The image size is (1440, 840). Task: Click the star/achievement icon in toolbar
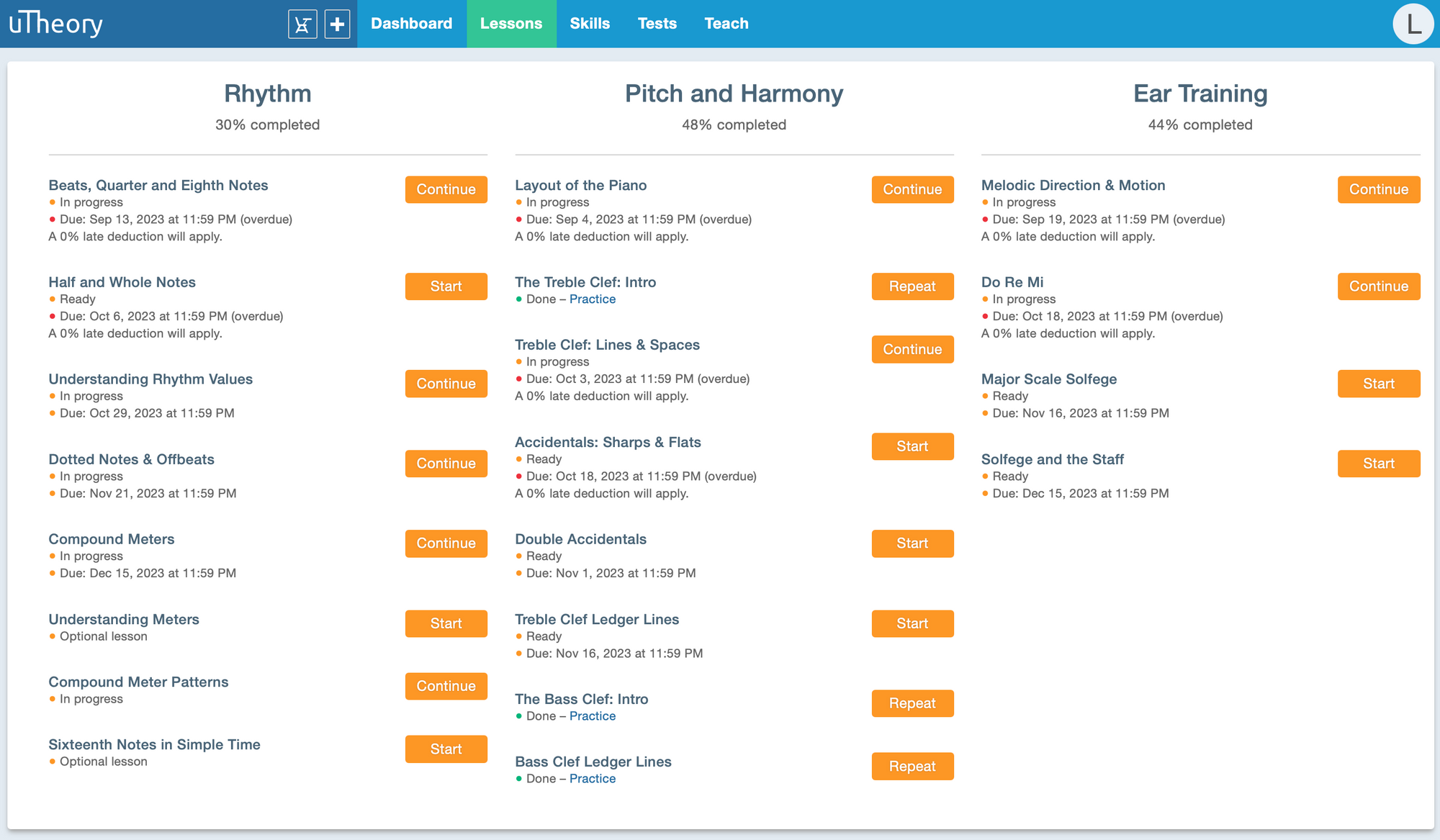303,23
